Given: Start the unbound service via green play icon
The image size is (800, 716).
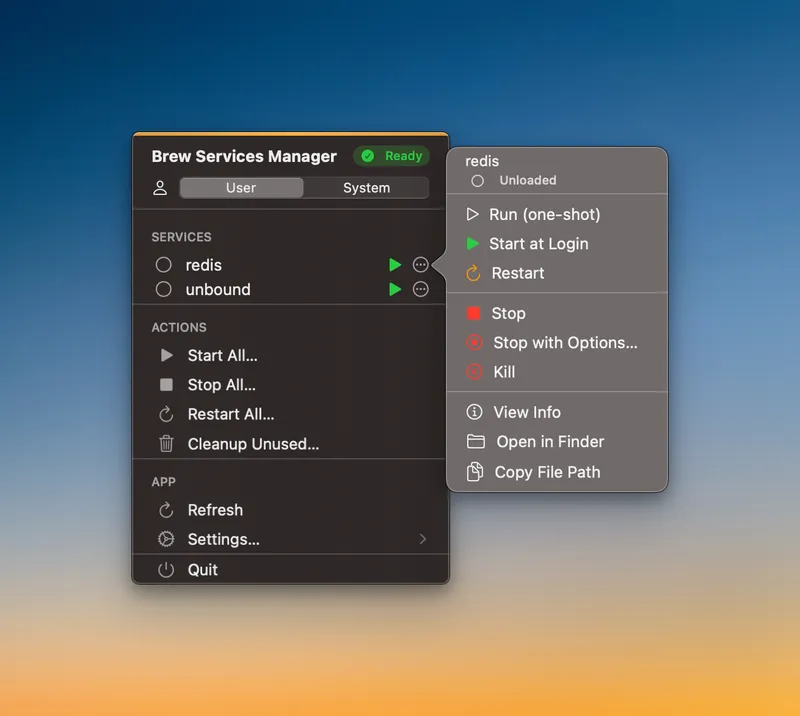Looking at the screenshot, I should pos(394,289).
